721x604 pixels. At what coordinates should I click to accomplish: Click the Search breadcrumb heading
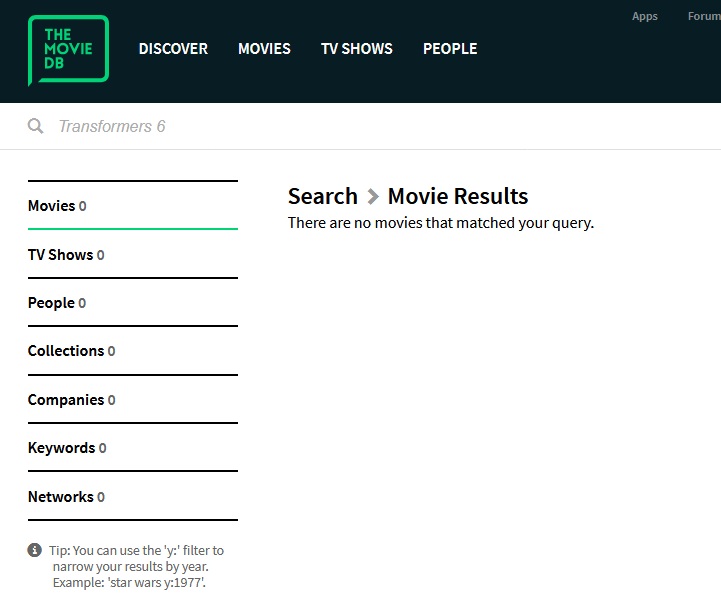click(x=323, y=196)
